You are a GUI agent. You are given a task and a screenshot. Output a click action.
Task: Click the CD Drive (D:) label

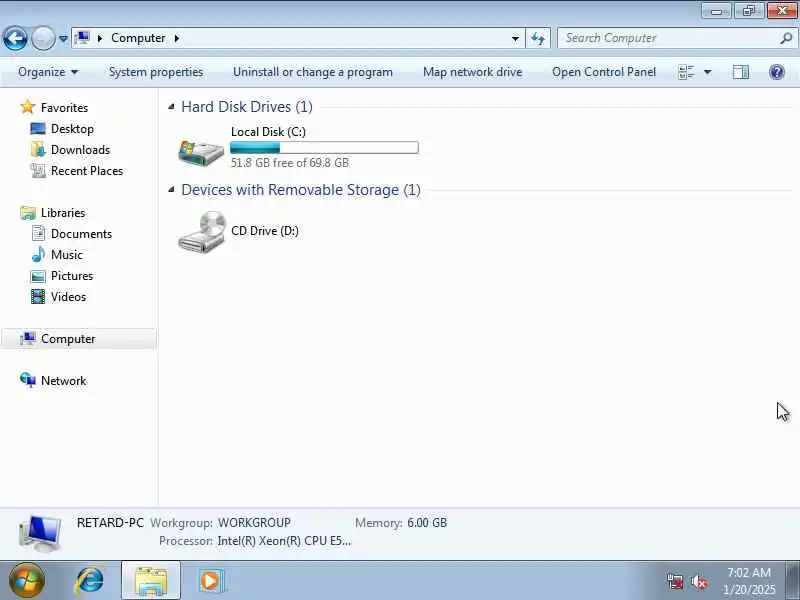click(265, 231)
